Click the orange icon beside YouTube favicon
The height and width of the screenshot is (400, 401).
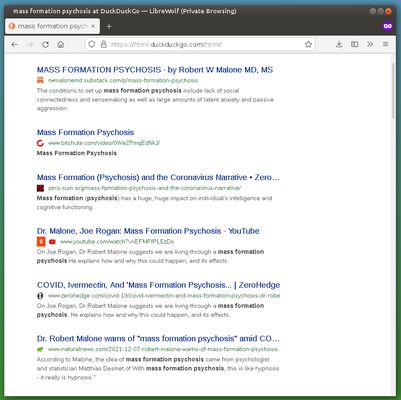[41, 242]
